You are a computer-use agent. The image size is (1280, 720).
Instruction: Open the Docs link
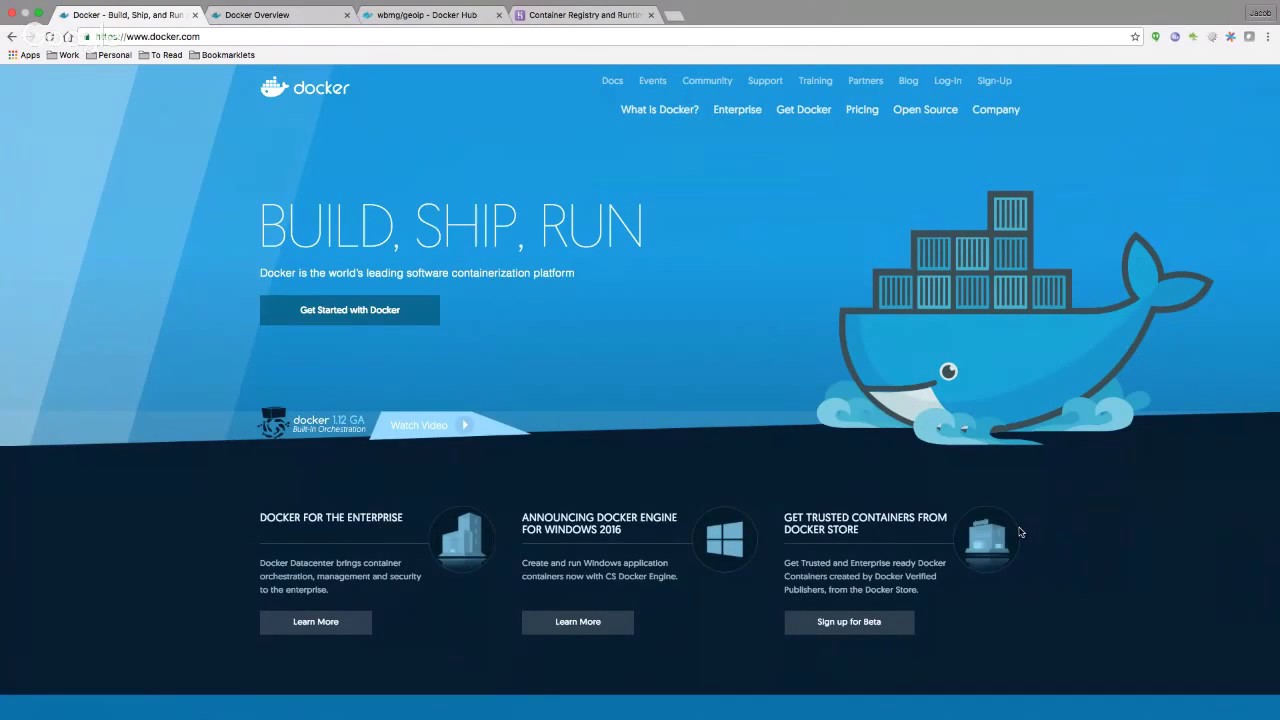[x=612, y=81]
